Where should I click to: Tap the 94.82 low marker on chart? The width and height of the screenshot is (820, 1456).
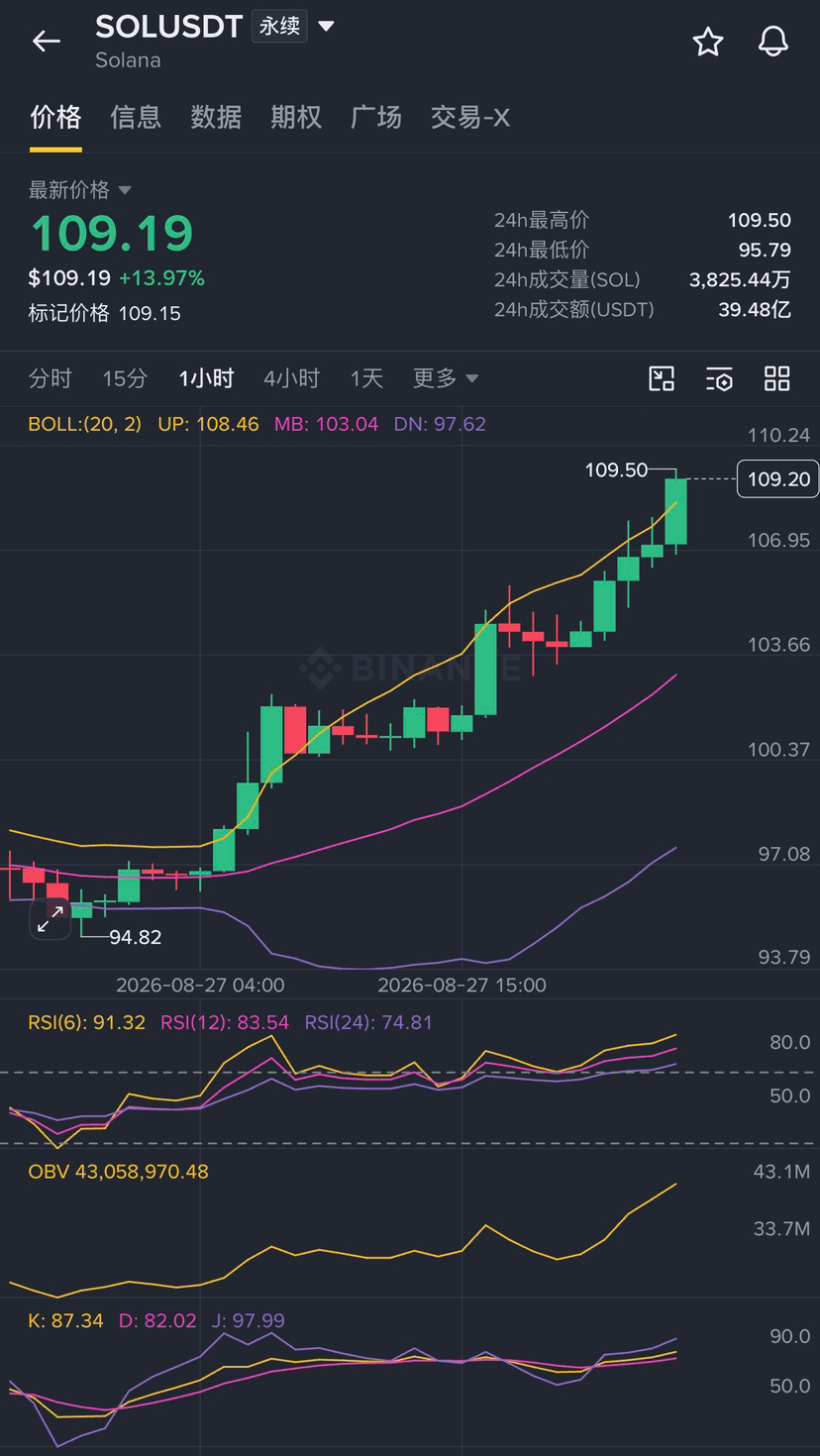[135, 937]
